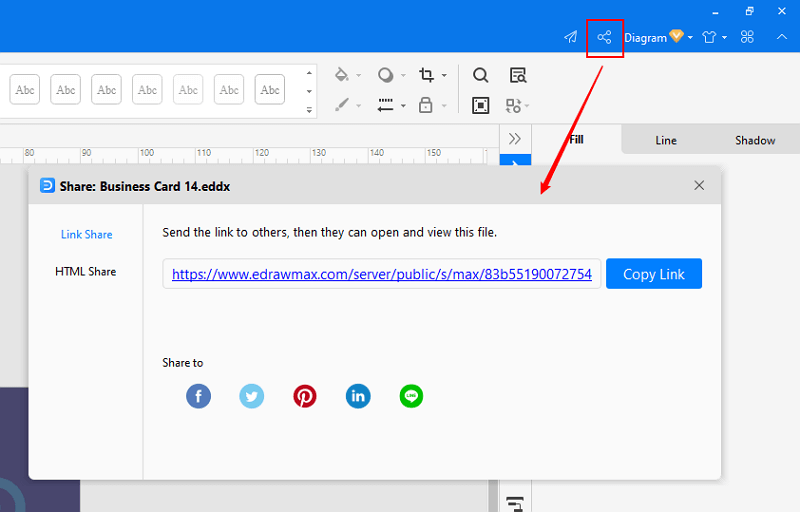Close the Share dialog
Screen dimensions: 800x512
pos(699,185)
